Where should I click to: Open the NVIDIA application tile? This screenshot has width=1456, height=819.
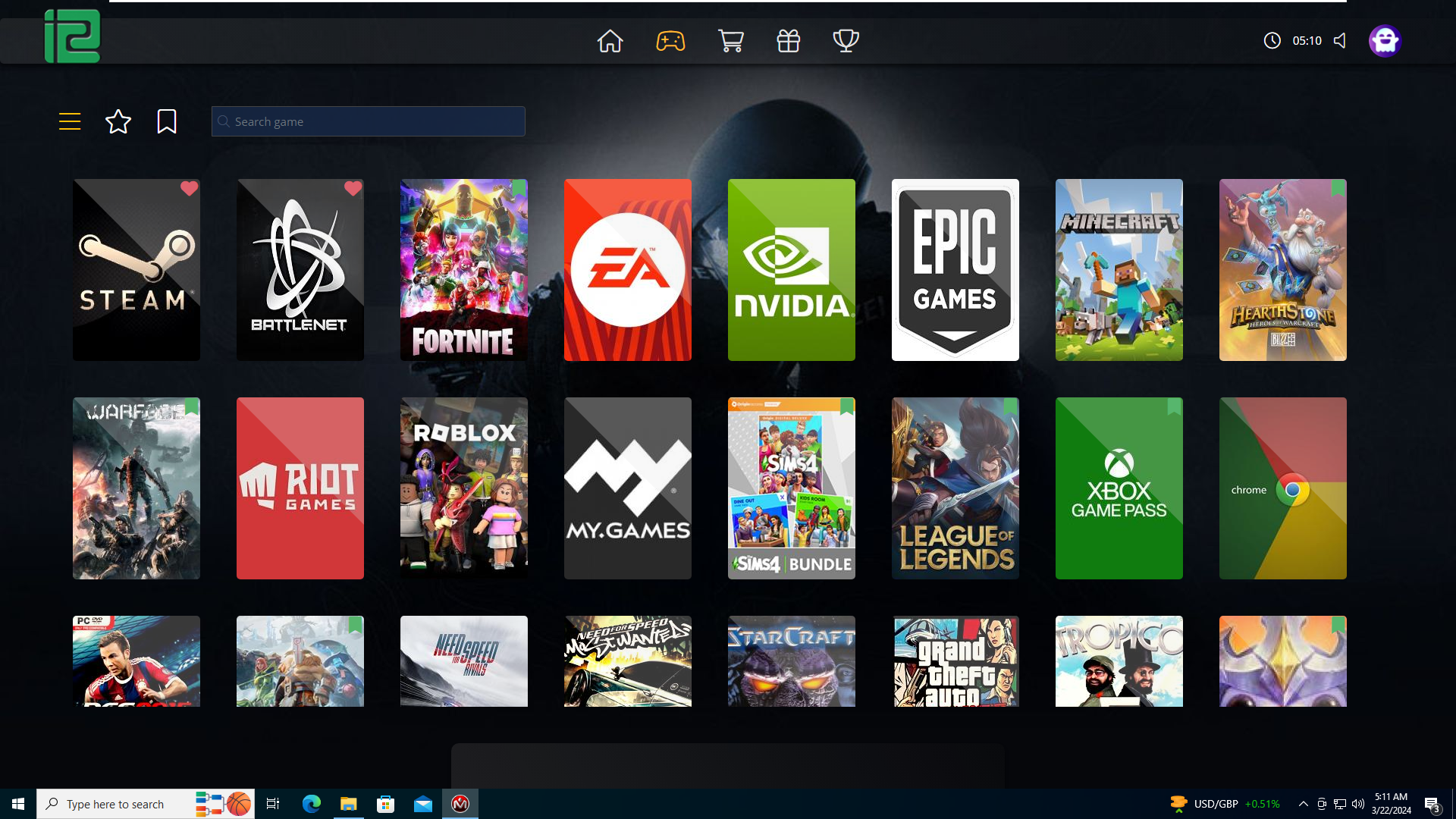click(791, 270)
